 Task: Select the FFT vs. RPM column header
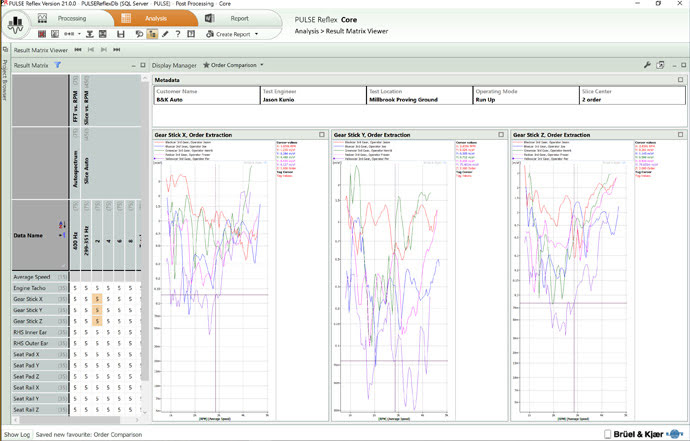pyautogui.click(x=75, y=100)
